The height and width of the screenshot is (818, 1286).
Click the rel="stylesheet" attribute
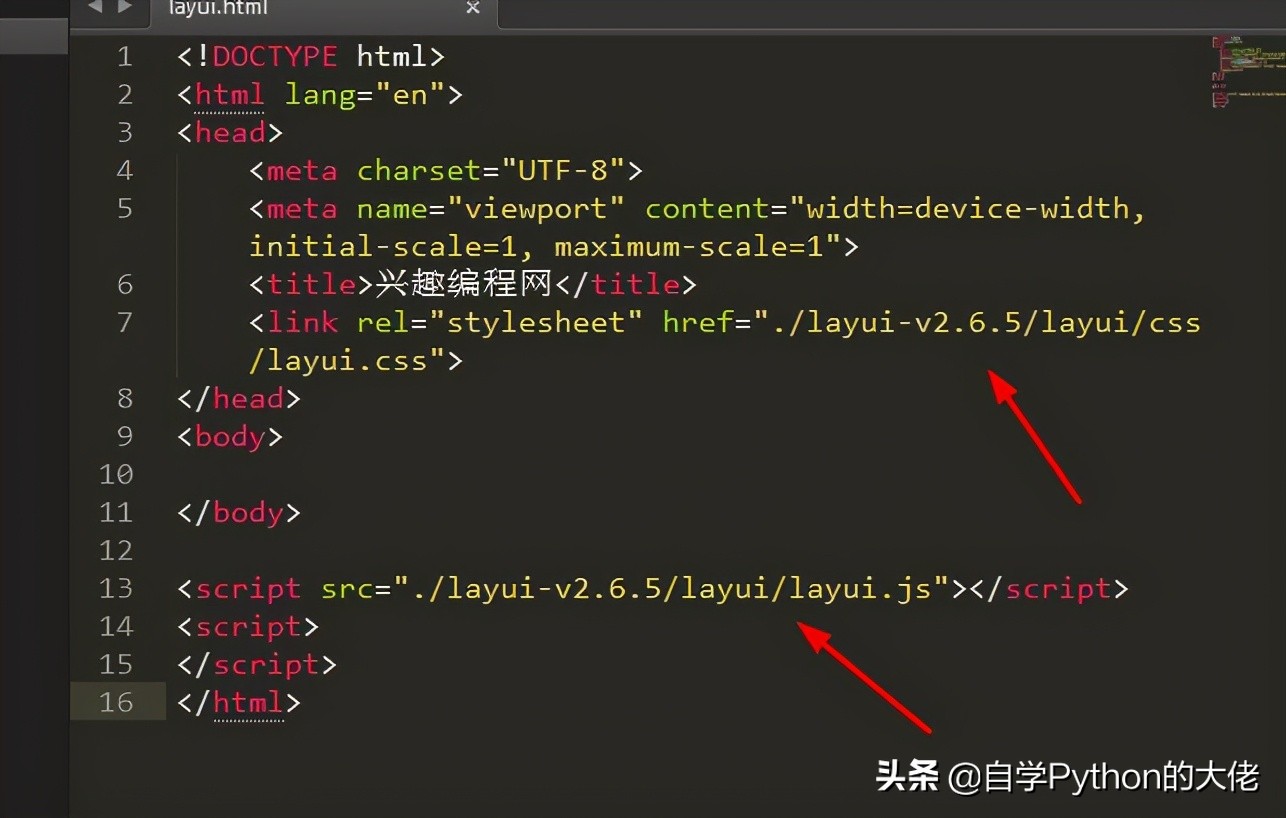click(x=500, y=322)
